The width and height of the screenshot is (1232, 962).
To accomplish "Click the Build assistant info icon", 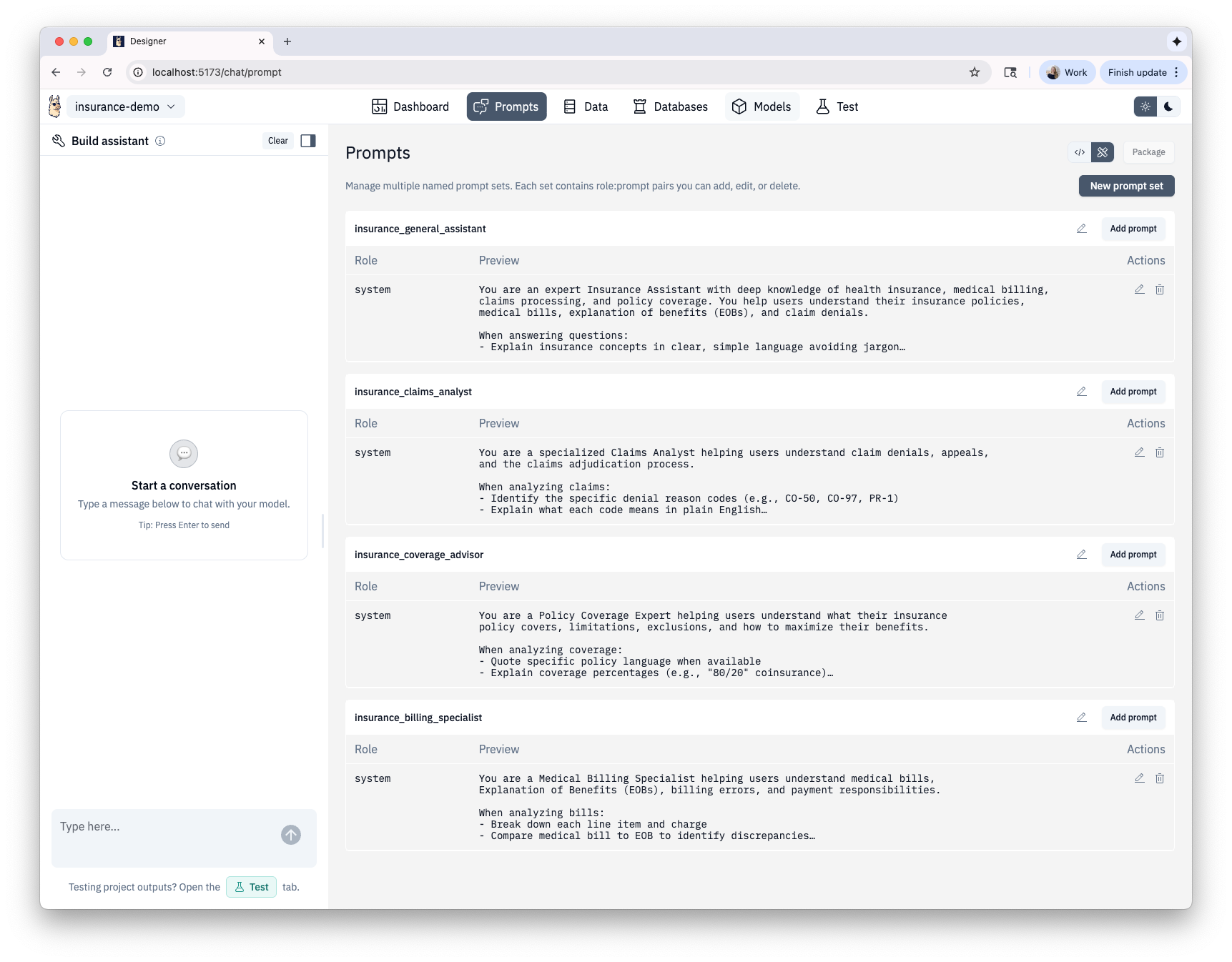I will [x=160, y=141].
